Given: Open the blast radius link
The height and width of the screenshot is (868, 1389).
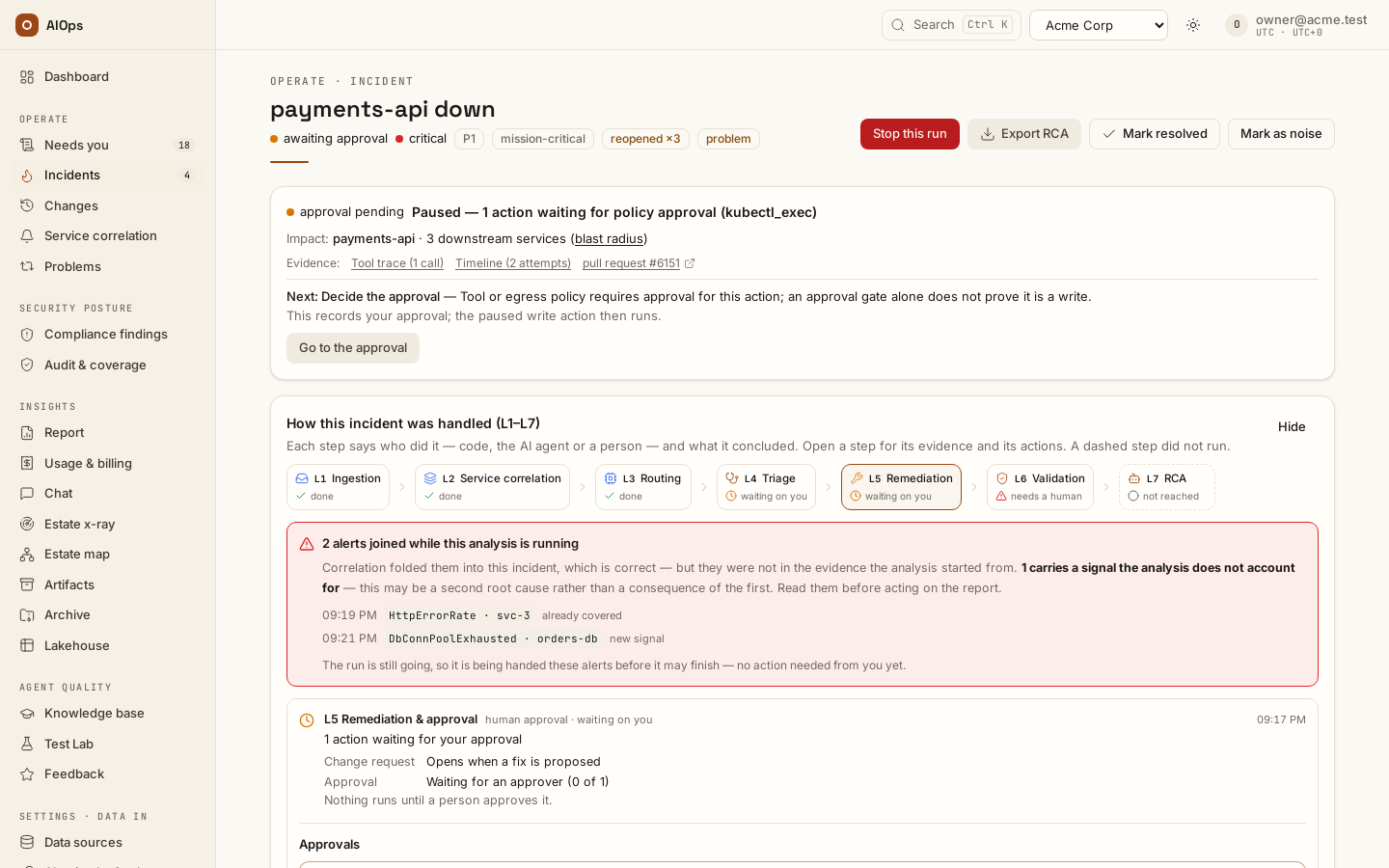Looking at the screenshot, I should coord(609,239).
